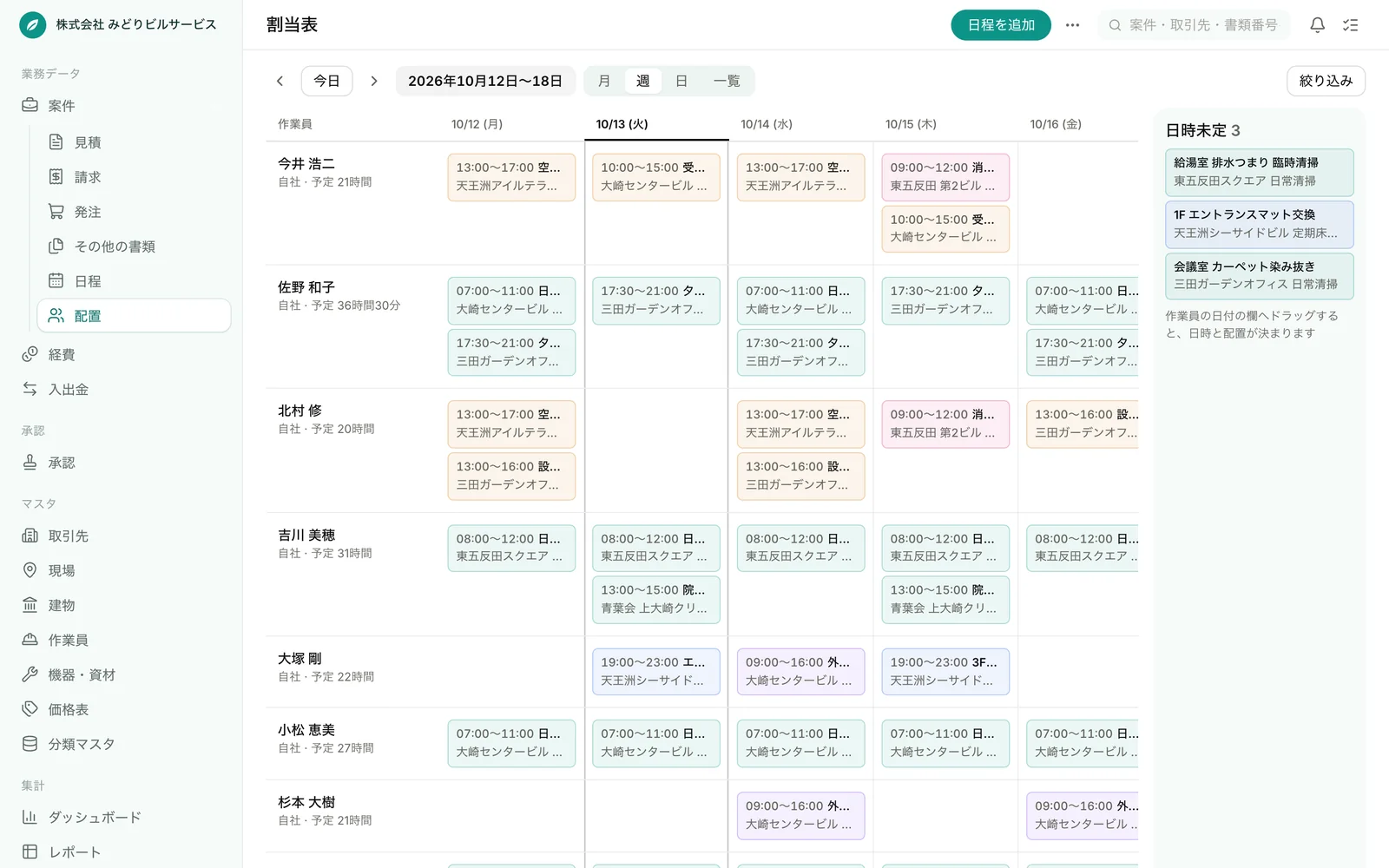The height and width of the screenshot is (868, 1389).
Task: Click the notification bell icon
Action: (x=1317, y=25)
